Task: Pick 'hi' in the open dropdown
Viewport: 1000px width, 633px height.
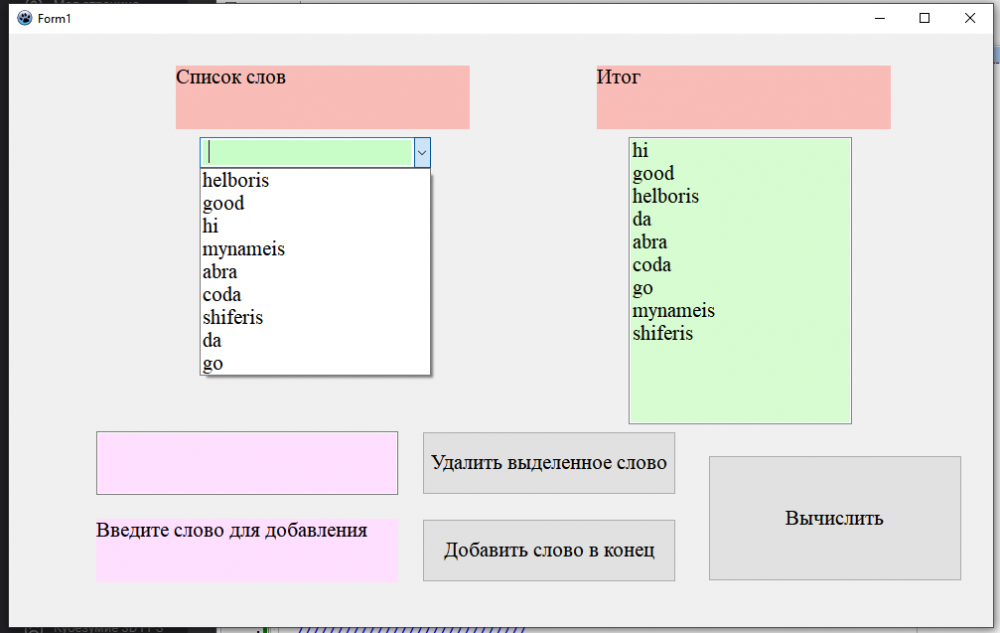Action: pyautogui.click(x=315, y=226)
